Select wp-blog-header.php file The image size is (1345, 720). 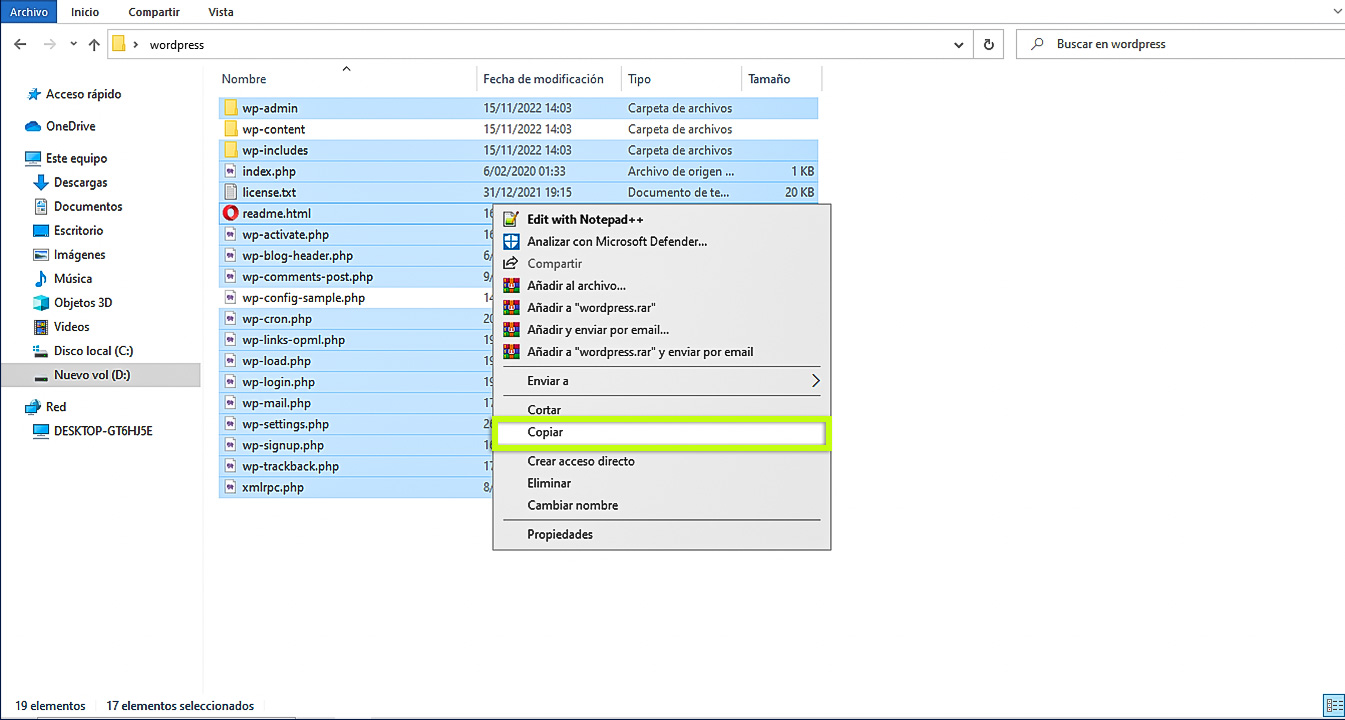297,255
